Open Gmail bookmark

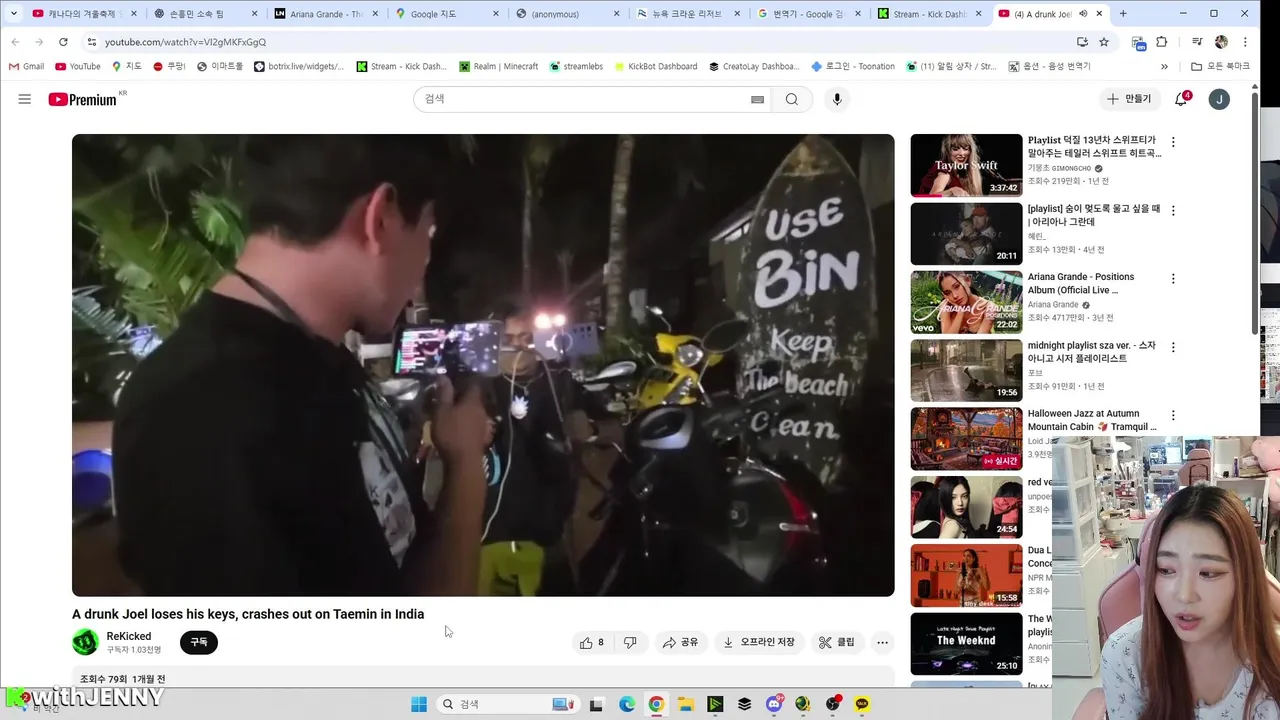coord(26,66)
